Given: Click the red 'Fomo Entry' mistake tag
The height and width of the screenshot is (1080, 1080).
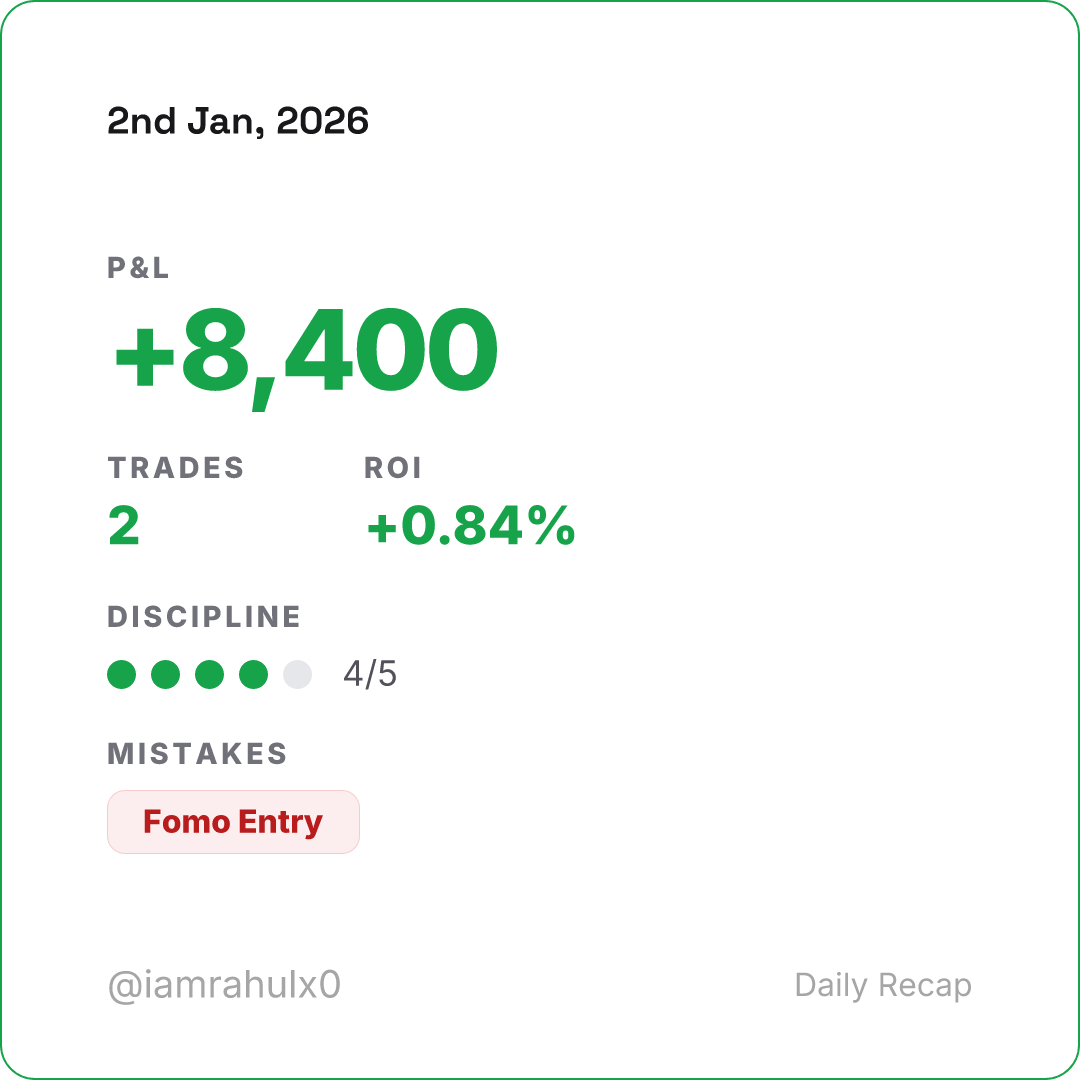Looking at the screenshot, I should (233, 822).
